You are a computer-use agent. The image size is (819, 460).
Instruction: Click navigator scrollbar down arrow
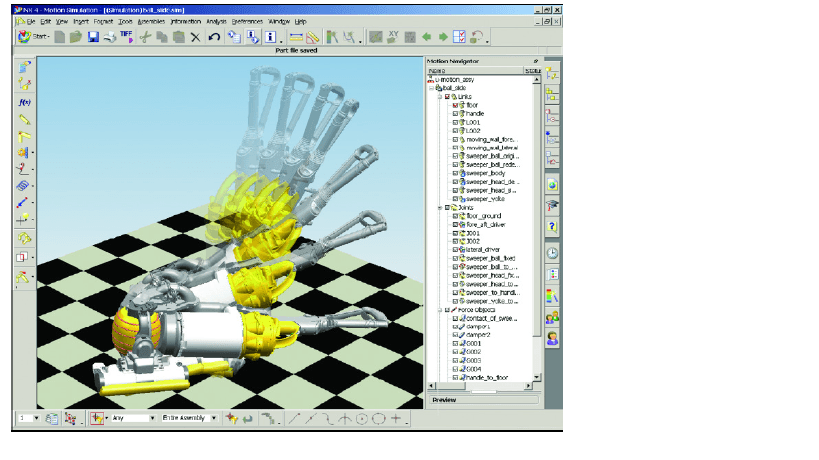tap(536, 377)
